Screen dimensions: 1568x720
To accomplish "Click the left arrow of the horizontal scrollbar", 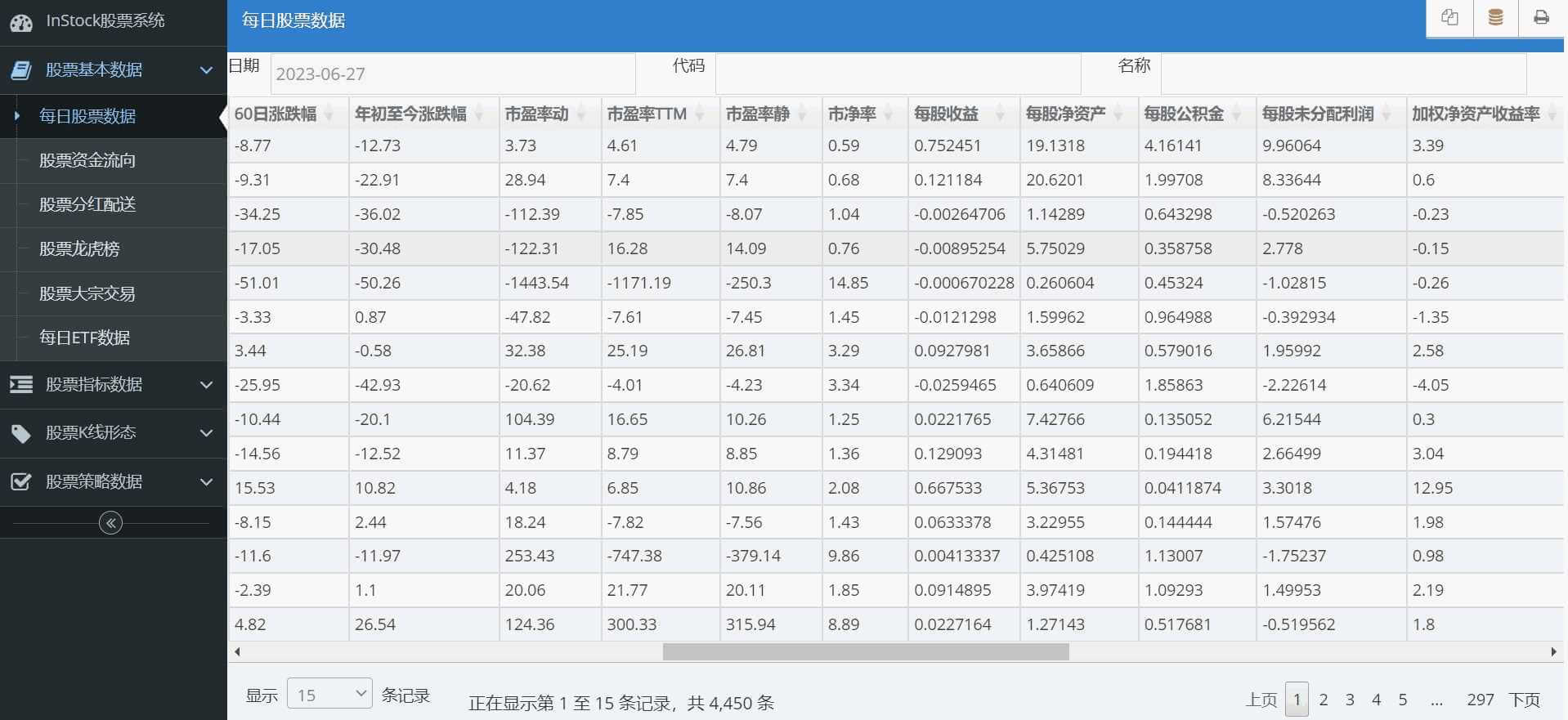I will click(x=237, y=652).
